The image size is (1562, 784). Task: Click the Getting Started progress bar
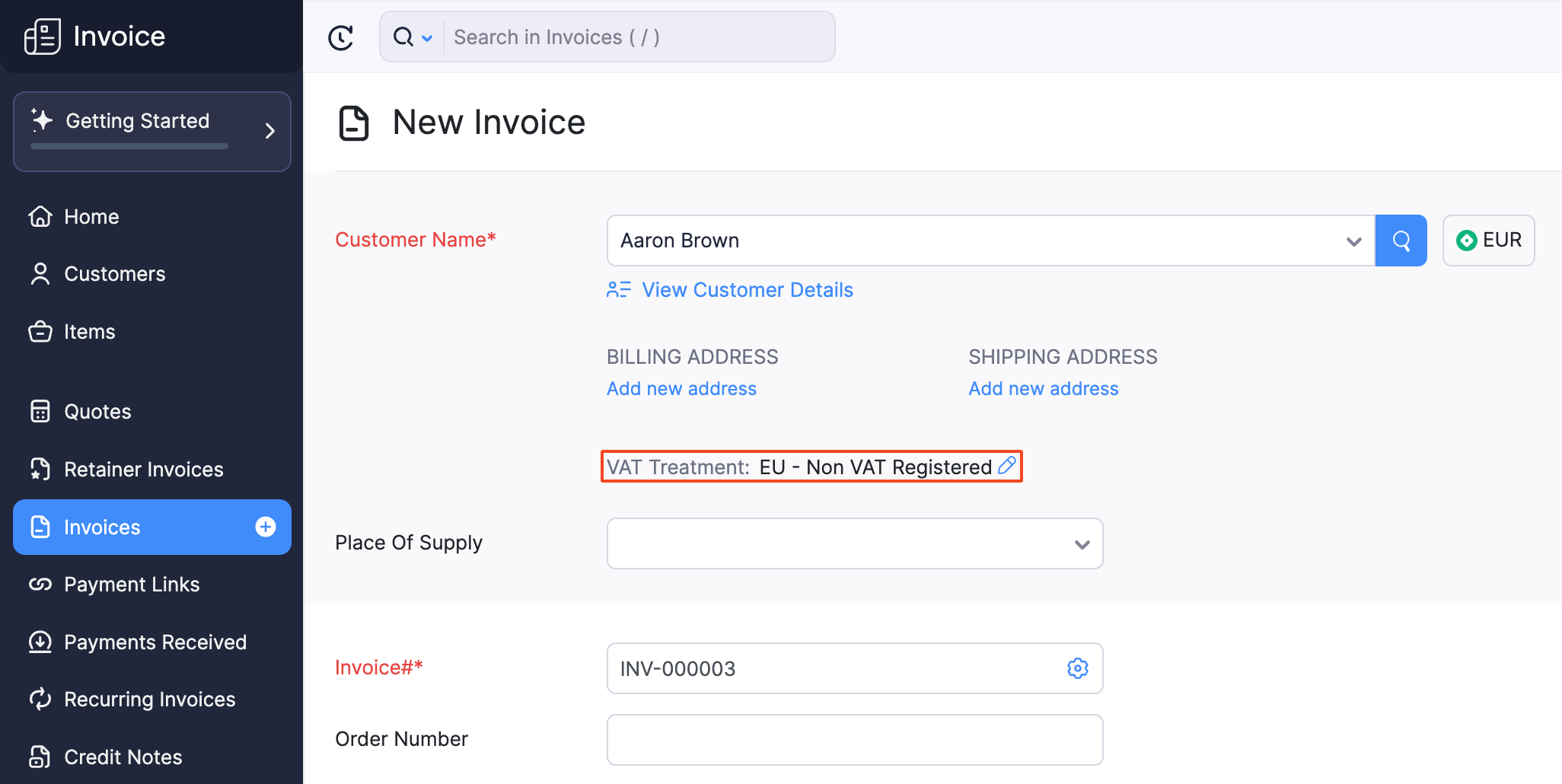[128, 147]
